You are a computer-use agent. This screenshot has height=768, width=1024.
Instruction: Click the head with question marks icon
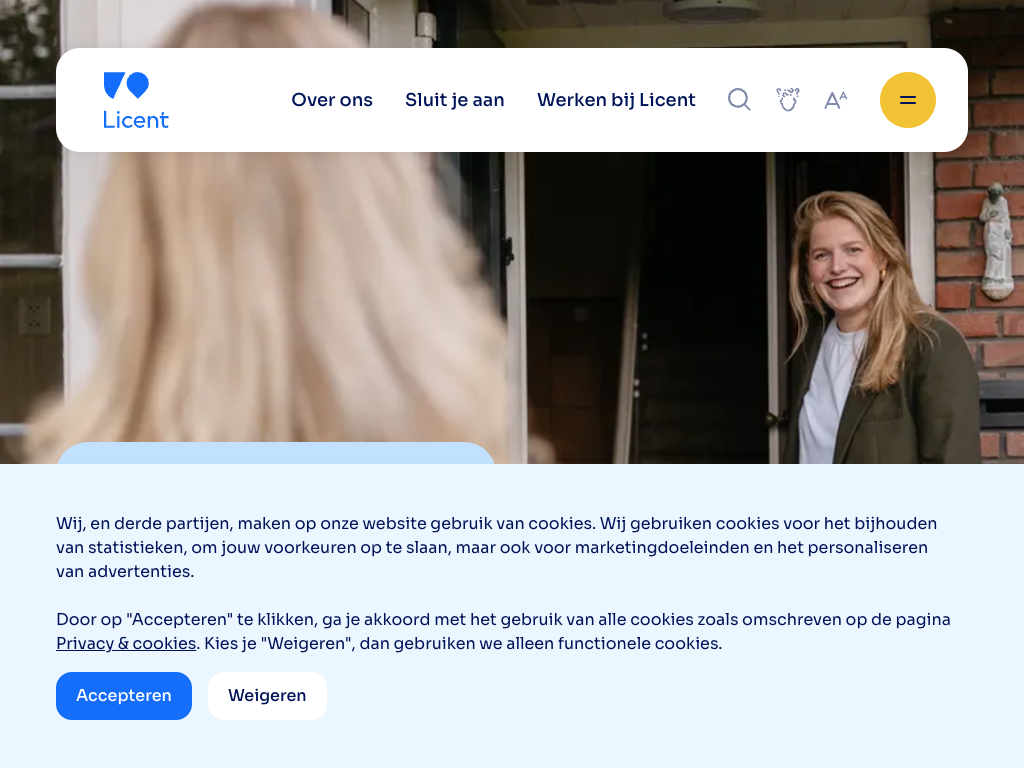tap(788, 100)
